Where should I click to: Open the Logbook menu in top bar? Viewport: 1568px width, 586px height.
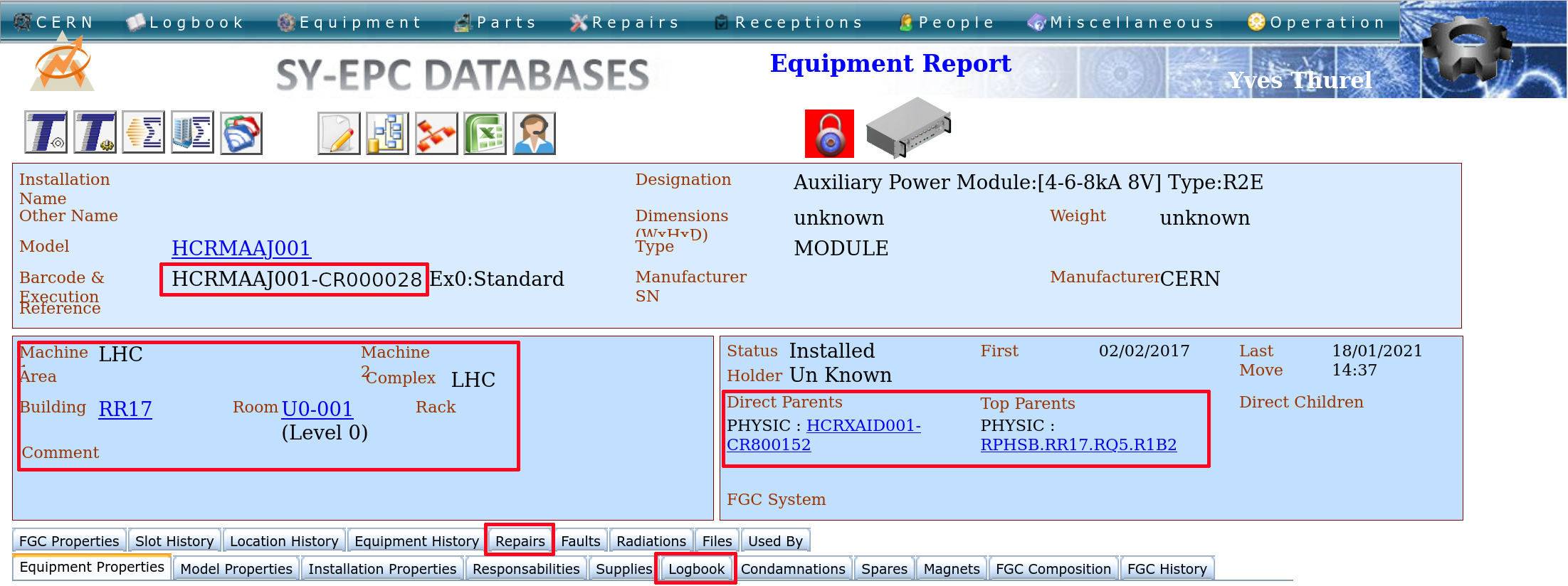coord(185,22)
